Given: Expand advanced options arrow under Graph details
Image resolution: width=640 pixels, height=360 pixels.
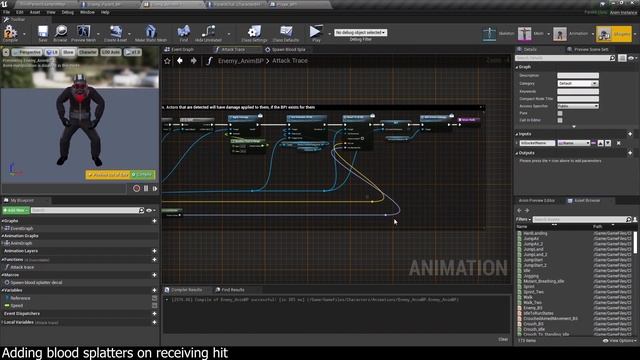Looking at the screenshot, I should pyautogui.click(x=574, y=127).
